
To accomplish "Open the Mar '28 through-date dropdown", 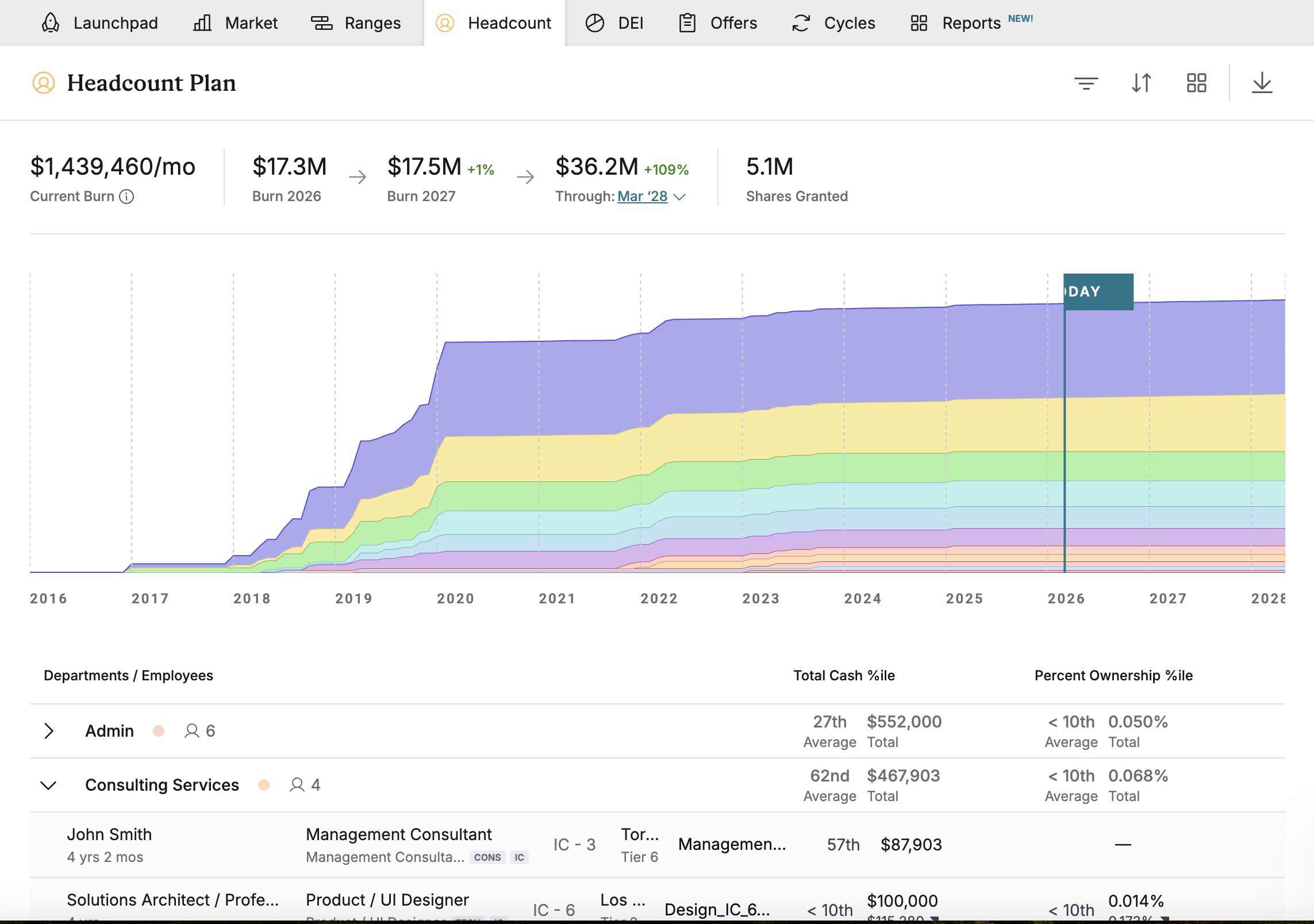I will tap(679, 197).
